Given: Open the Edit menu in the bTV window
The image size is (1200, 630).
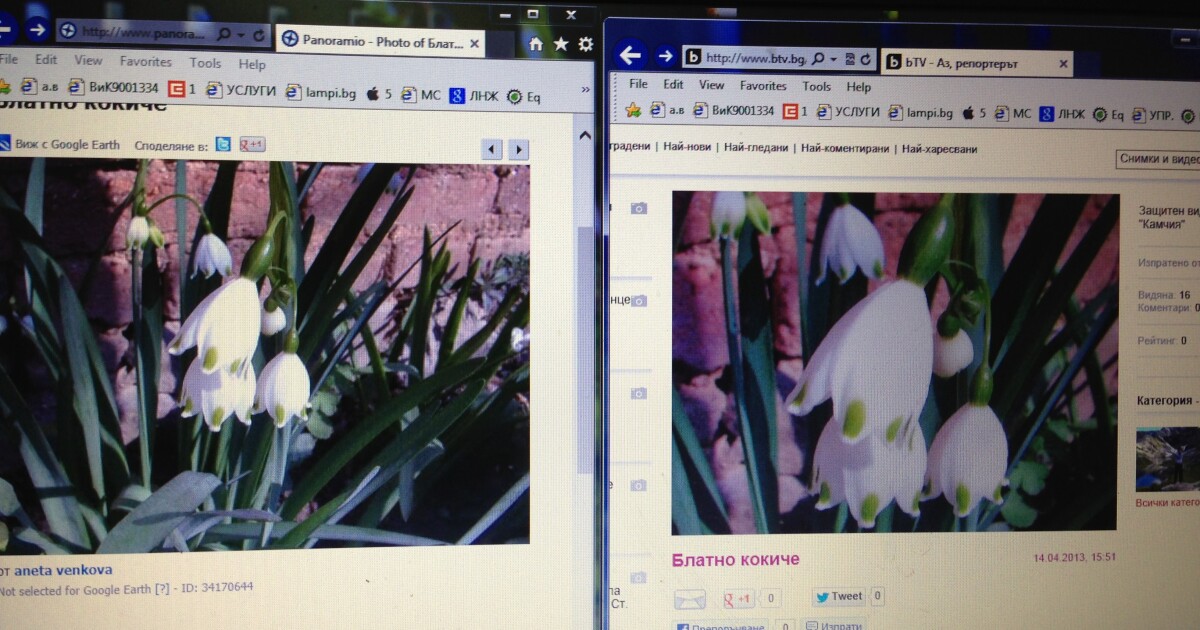Looking at the screenshot, I should pyautogui.click(x=674, y=85).
